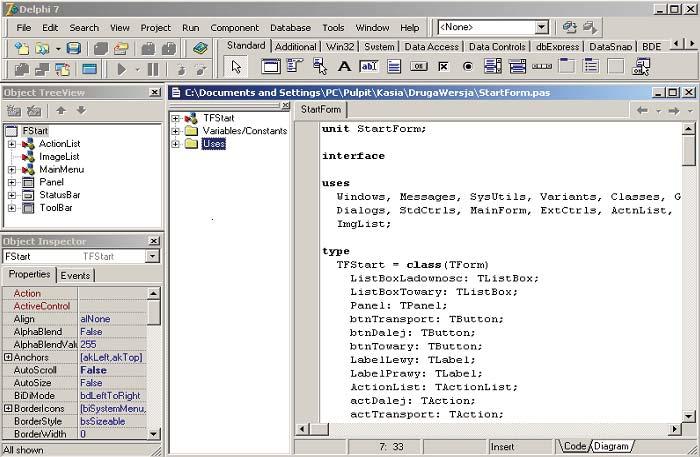Expand the MainMenu node in Object TreeView
The width and height of the screenshot is (700, 457).
12,170
